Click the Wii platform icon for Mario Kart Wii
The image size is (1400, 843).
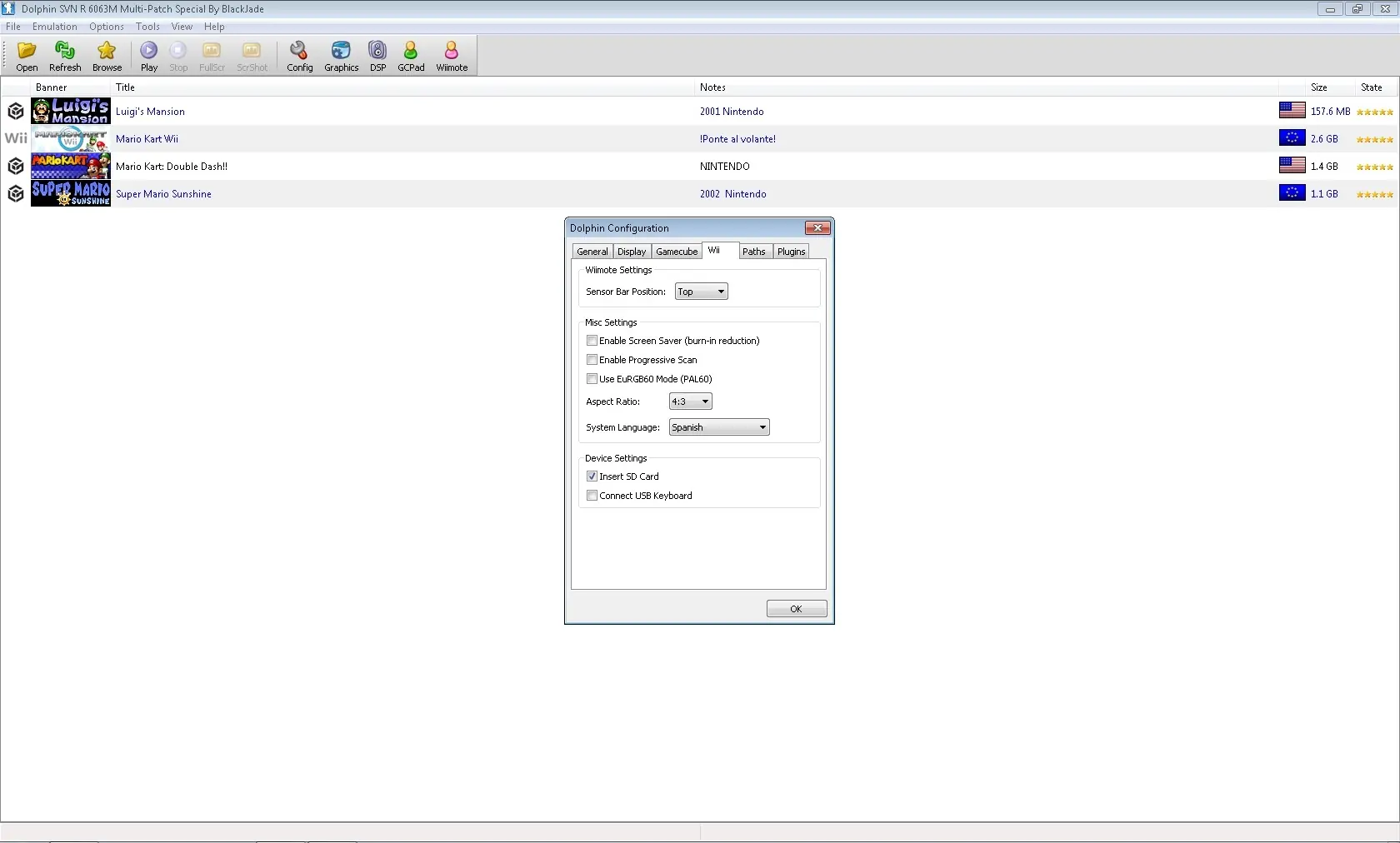(x=16, y=138)
